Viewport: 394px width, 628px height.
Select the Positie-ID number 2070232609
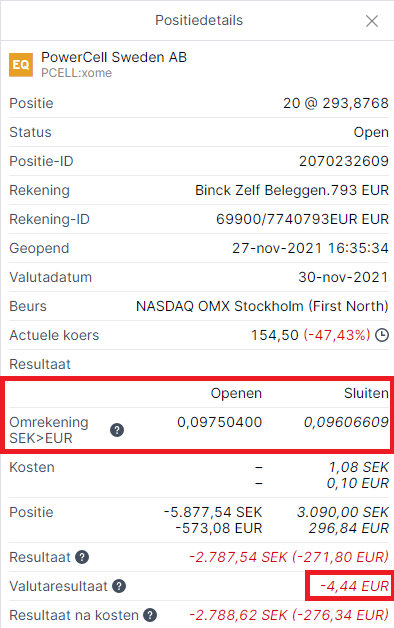click(x=344, y=161)
